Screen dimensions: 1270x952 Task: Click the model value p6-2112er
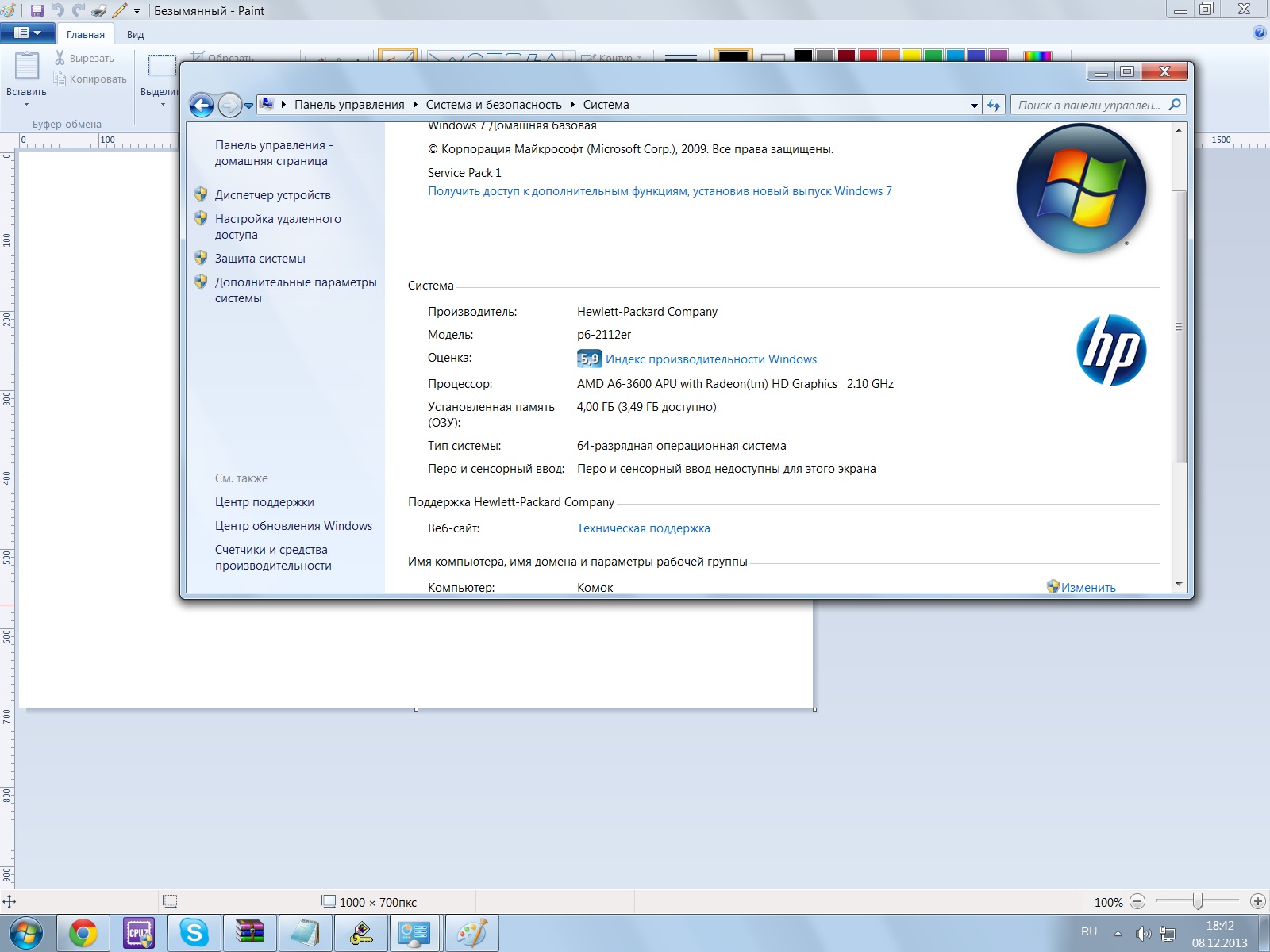coord(604,335)
